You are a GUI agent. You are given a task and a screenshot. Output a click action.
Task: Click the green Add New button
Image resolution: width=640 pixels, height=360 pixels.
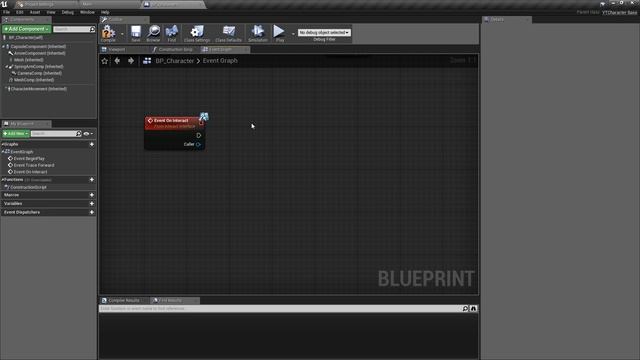pos(16,133)
